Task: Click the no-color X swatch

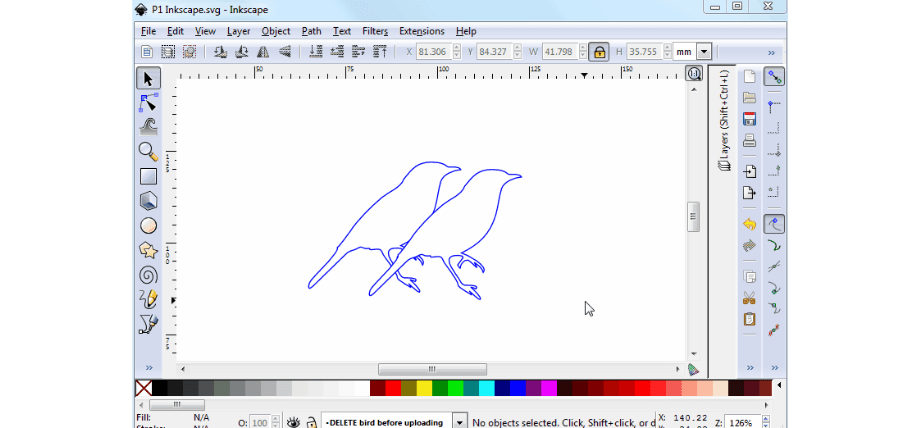Action: tap(144, 387)
